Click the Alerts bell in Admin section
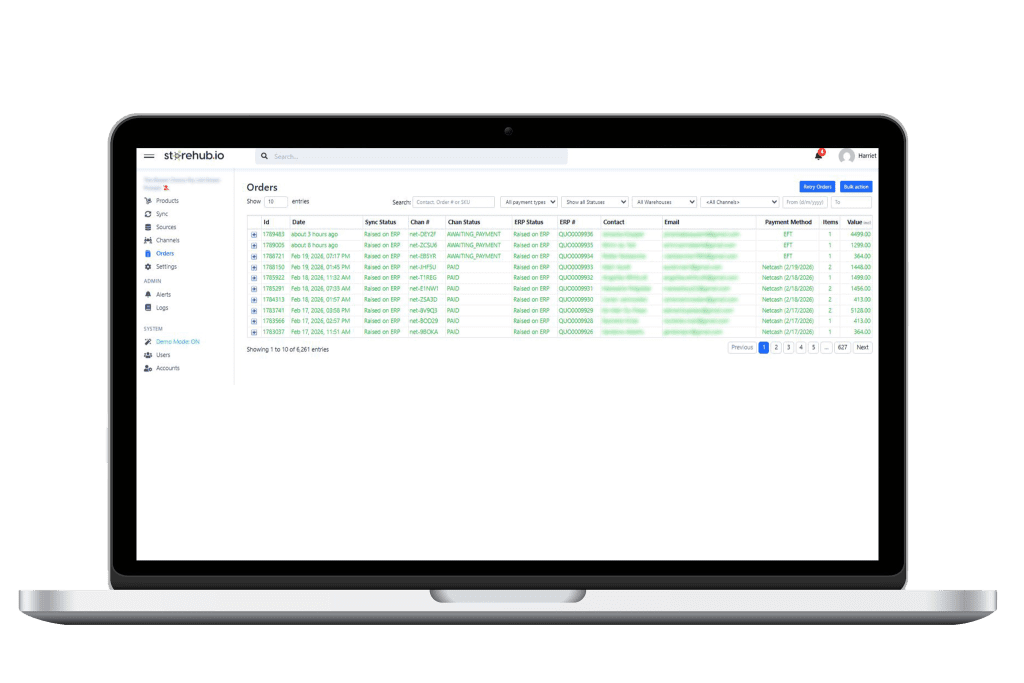Screen dimensions: 1024x683 (x=148, y=295)
